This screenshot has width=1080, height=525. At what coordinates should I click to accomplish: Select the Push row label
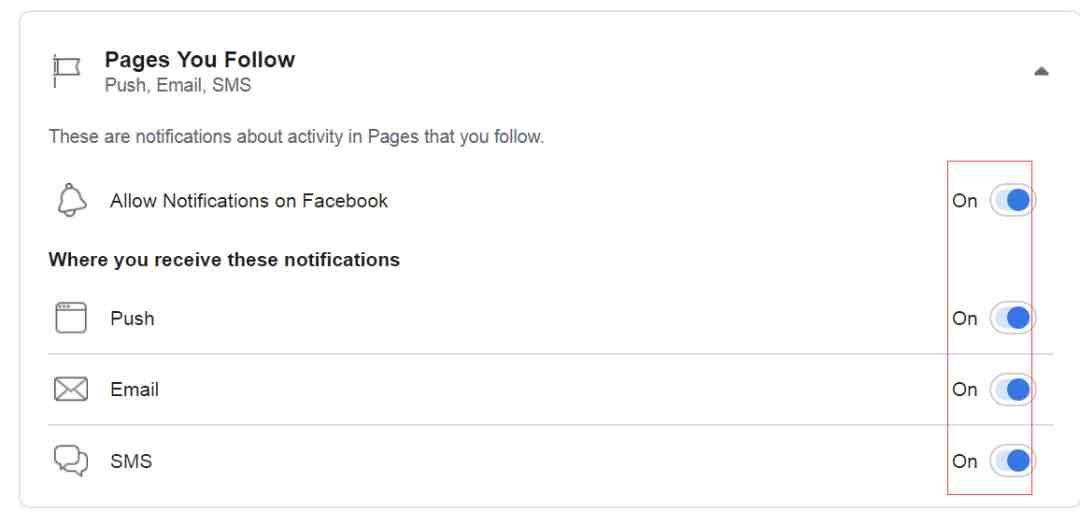point(132,318)
